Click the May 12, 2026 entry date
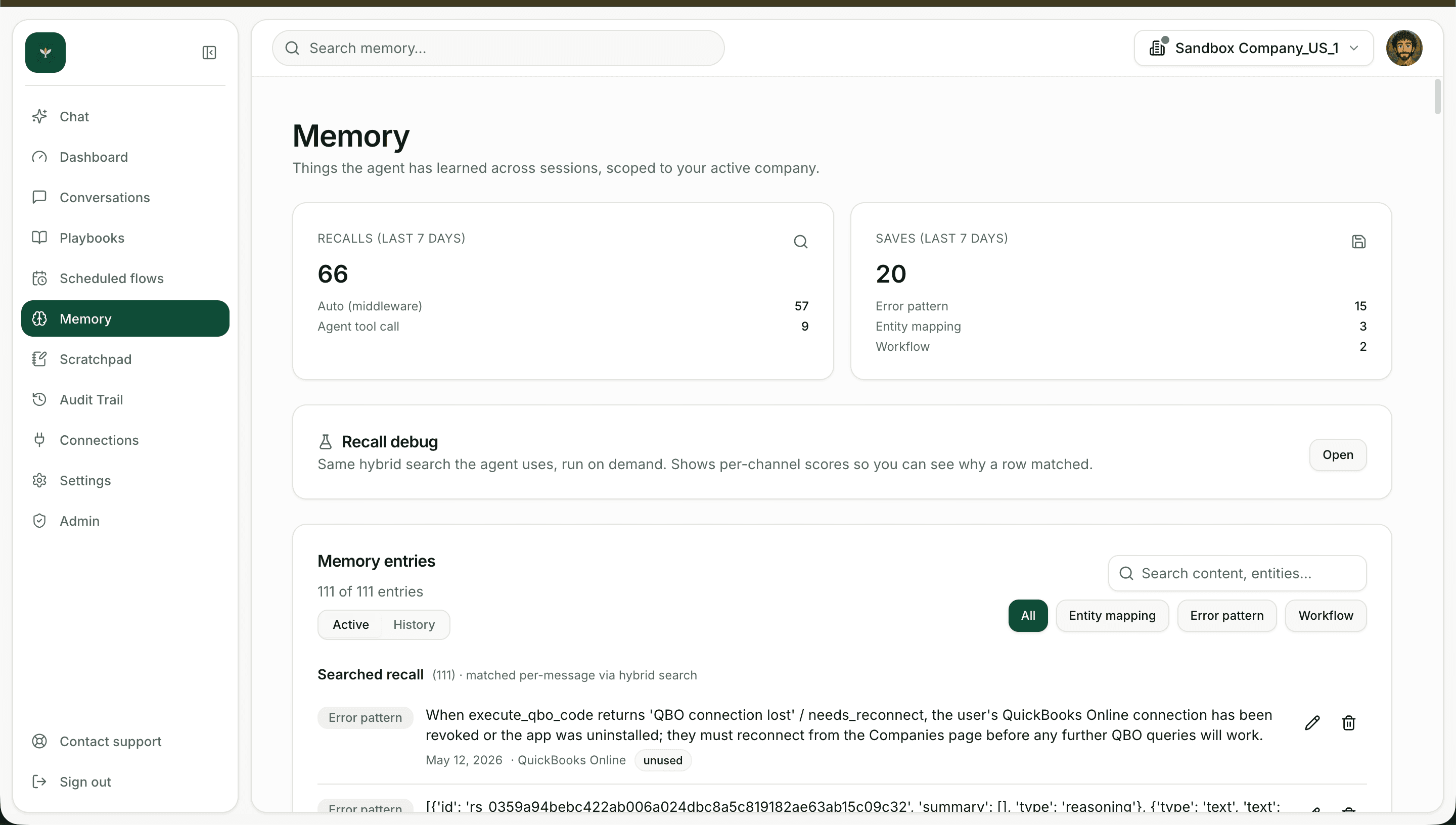This screenshot has width=1456, height=825. tap(464, 760)
